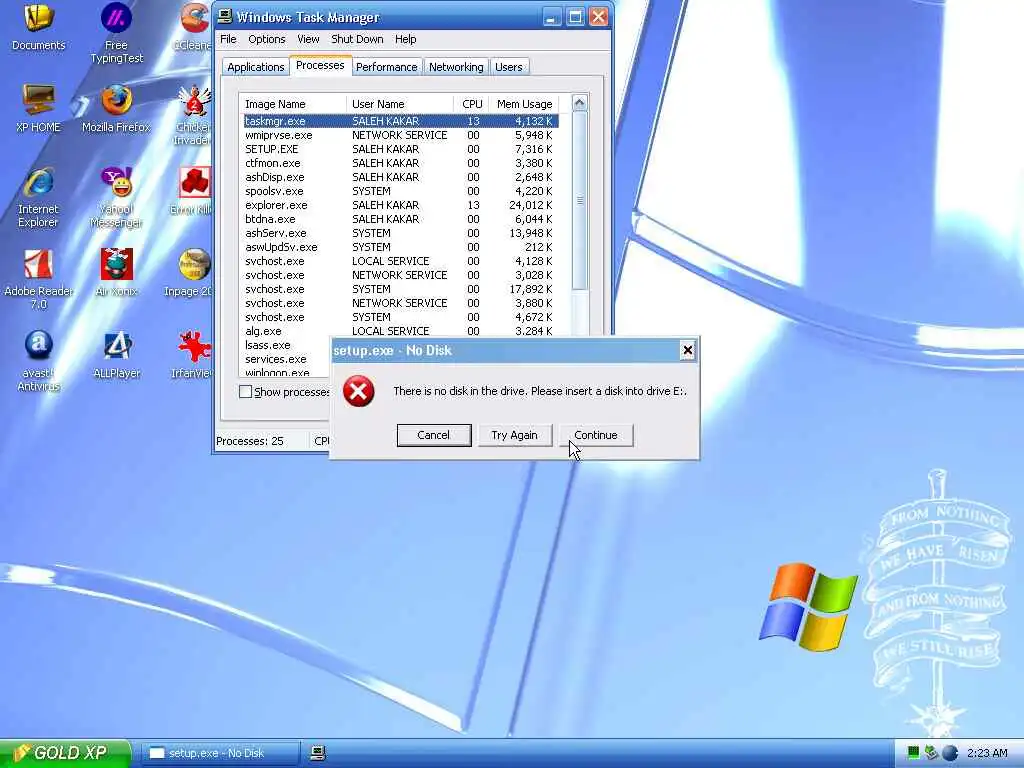Select the Air Xonix desktop icon
1024x768 pixels.
click(x=116, y=272)
